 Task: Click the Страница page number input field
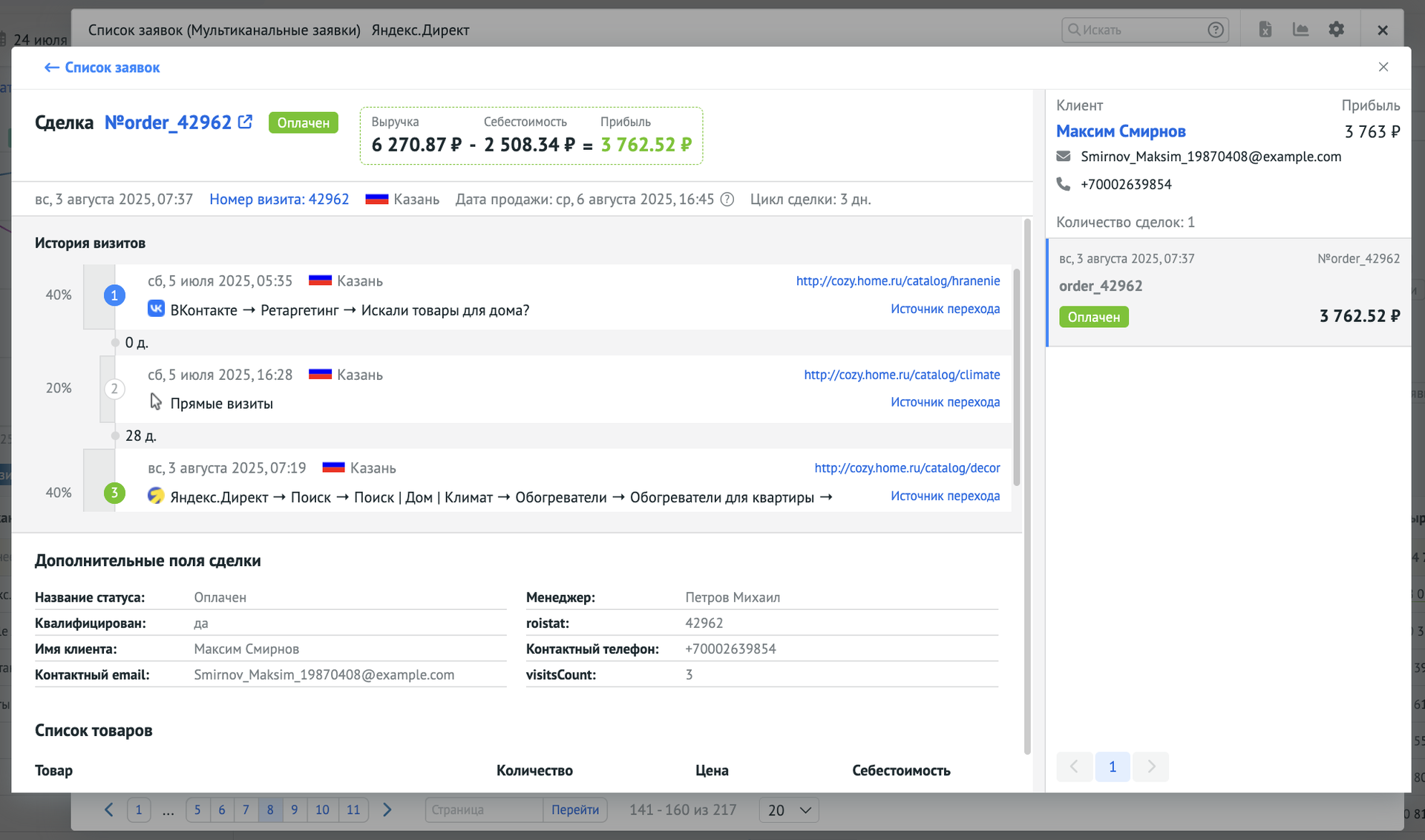[x=483, y=810]
